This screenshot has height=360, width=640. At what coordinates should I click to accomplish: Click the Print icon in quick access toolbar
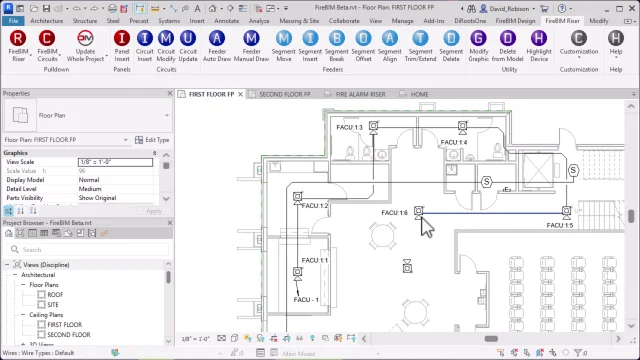[112, 8]
